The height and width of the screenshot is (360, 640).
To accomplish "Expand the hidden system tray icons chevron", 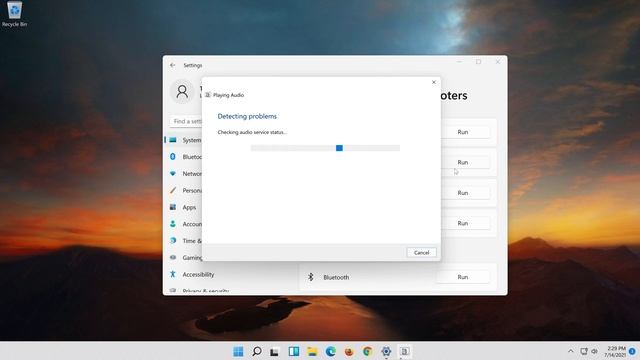I will 571,351.
